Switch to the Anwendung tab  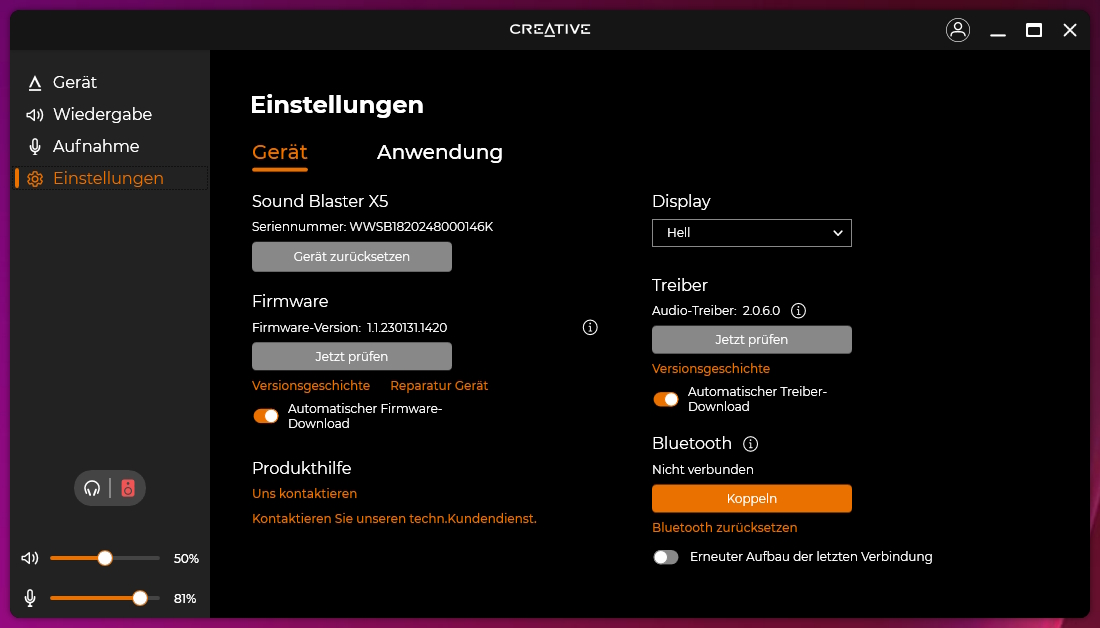pyautogui.click(x=440, y=152)
